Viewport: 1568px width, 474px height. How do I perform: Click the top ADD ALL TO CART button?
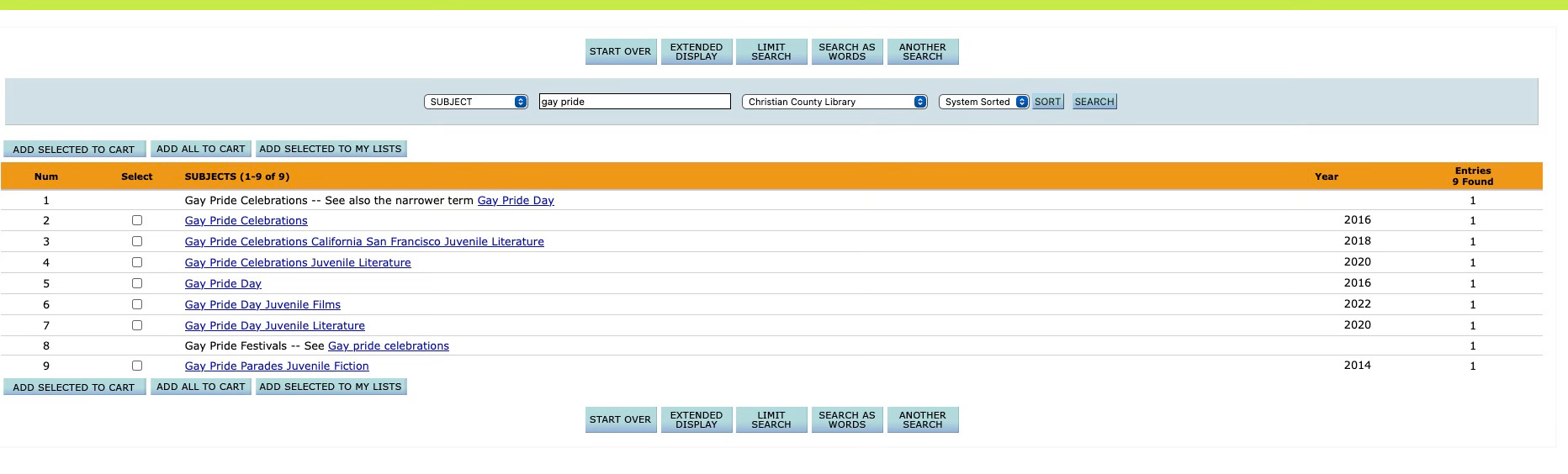point(200,149)
